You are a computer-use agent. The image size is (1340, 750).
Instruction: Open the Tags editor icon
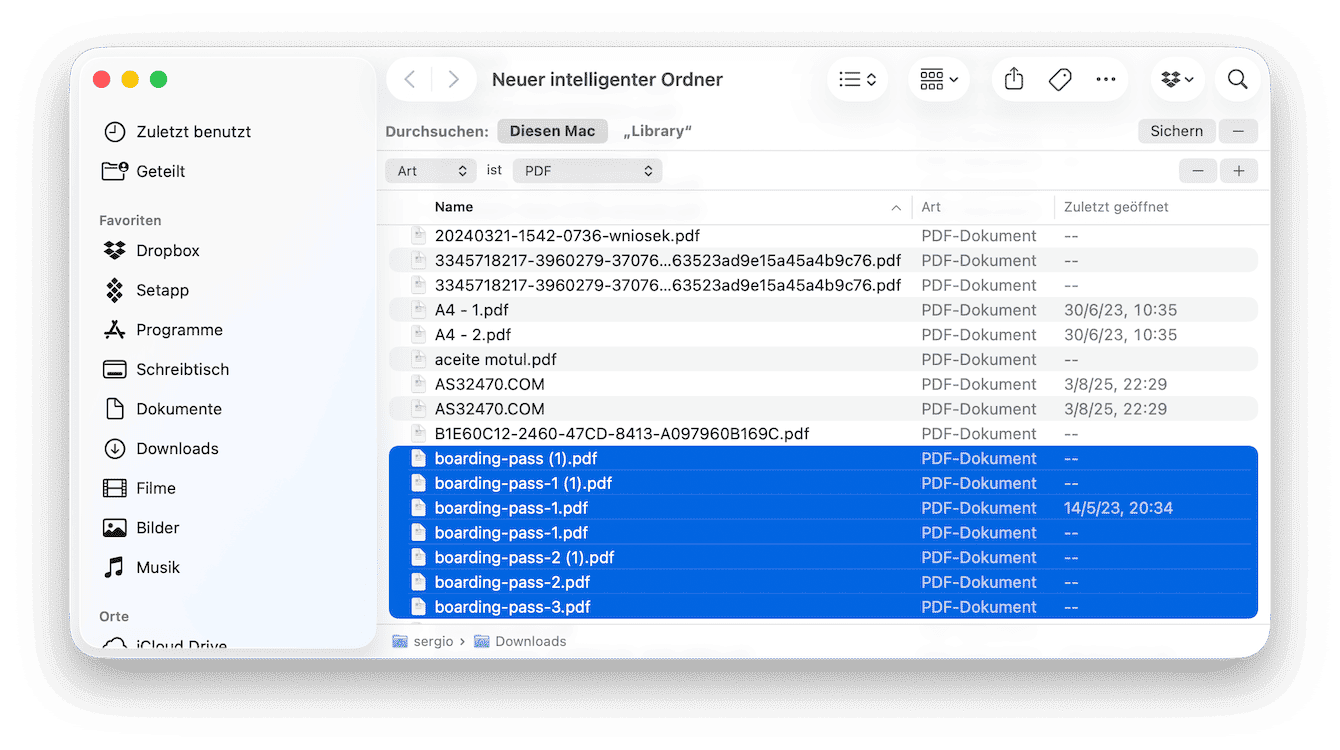1060,79
